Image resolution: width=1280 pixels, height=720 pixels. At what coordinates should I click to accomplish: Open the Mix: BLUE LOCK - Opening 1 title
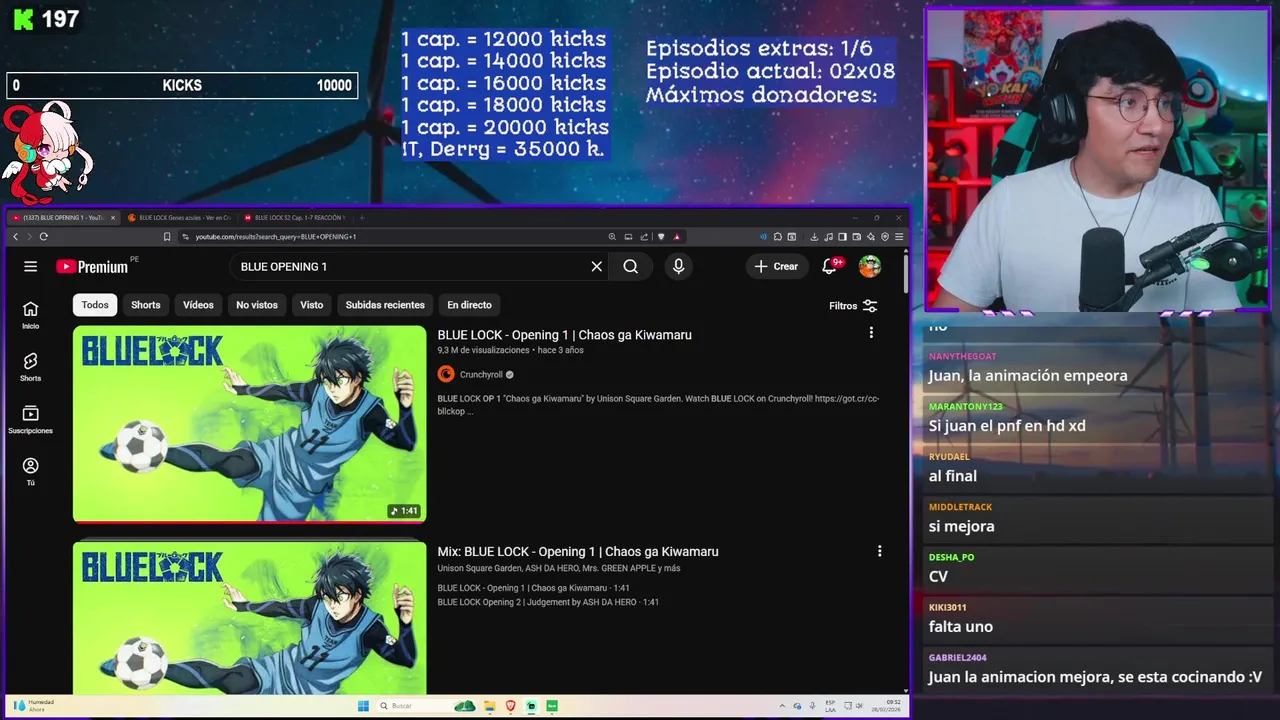[x=578, y=552]
